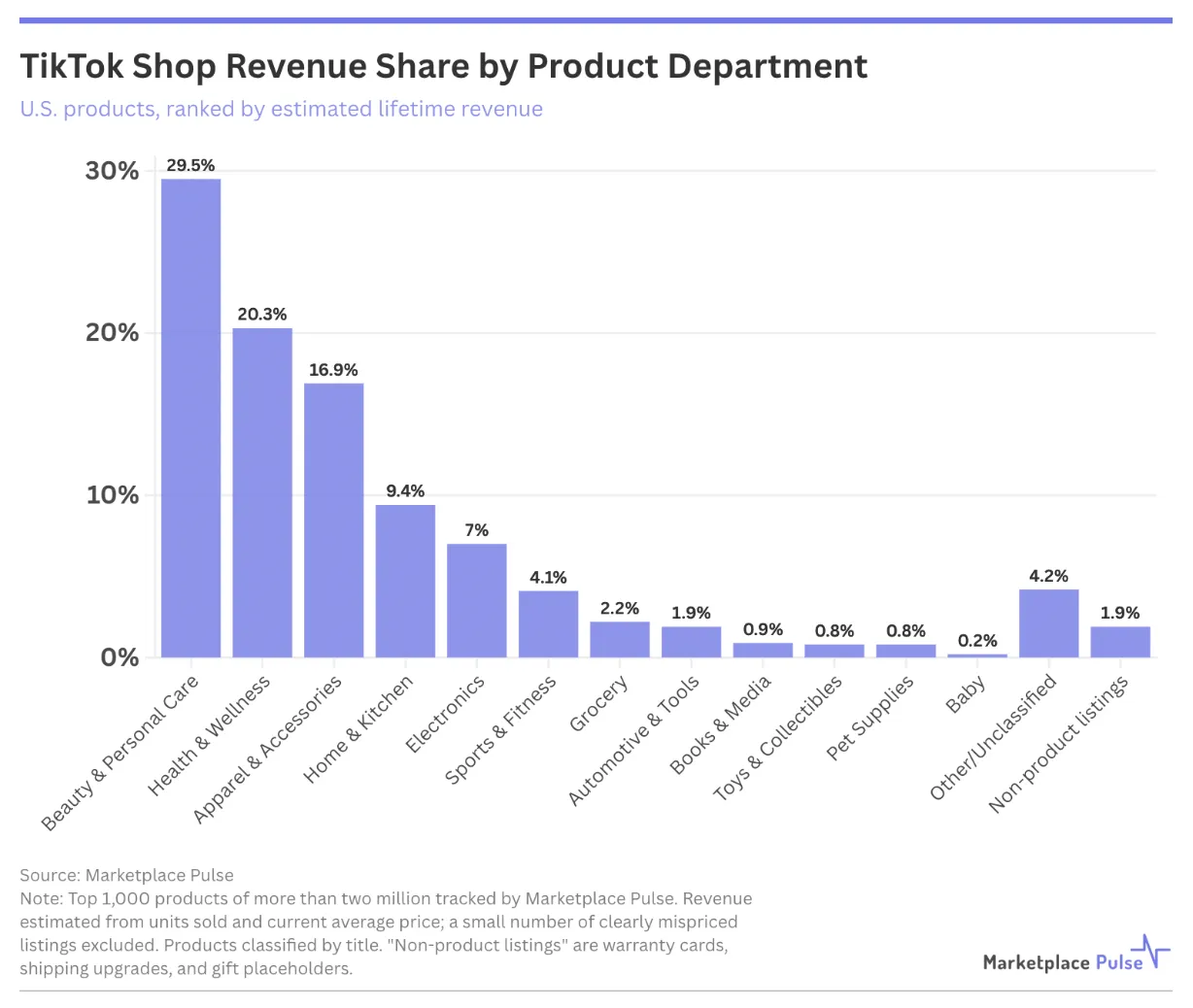Click the Marketplace Pulse brand name text

[1063, 962]
